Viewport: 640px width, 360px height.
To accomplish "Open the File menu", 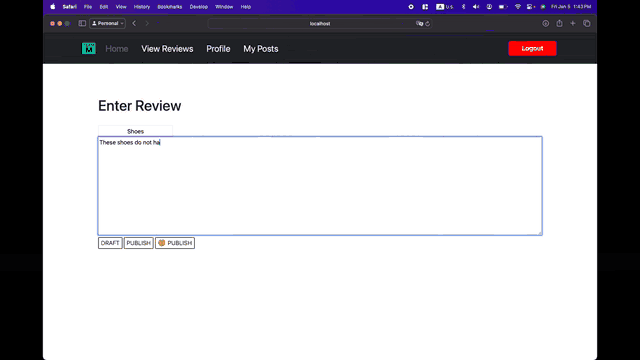I will click(x=88, y=7).
